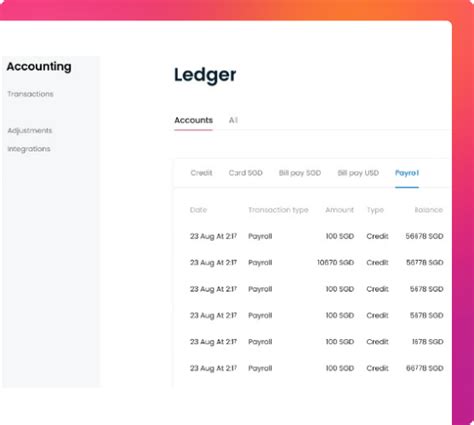This screenshot has width=474, height=425.
Task: Select the Bill pay USD tab
Action: (358, 173)
